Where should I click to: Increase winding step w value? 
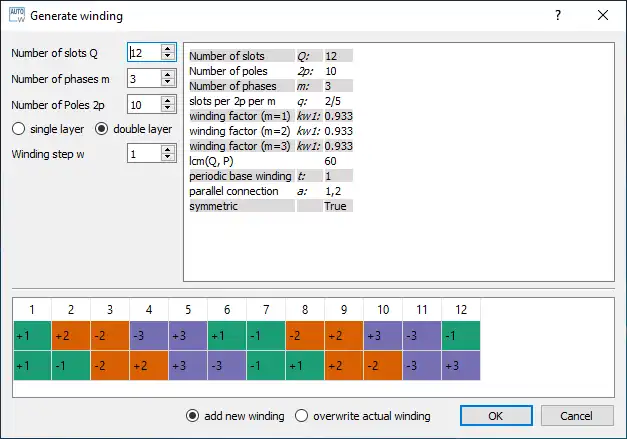pyautogui.click(x=168, y=149)
